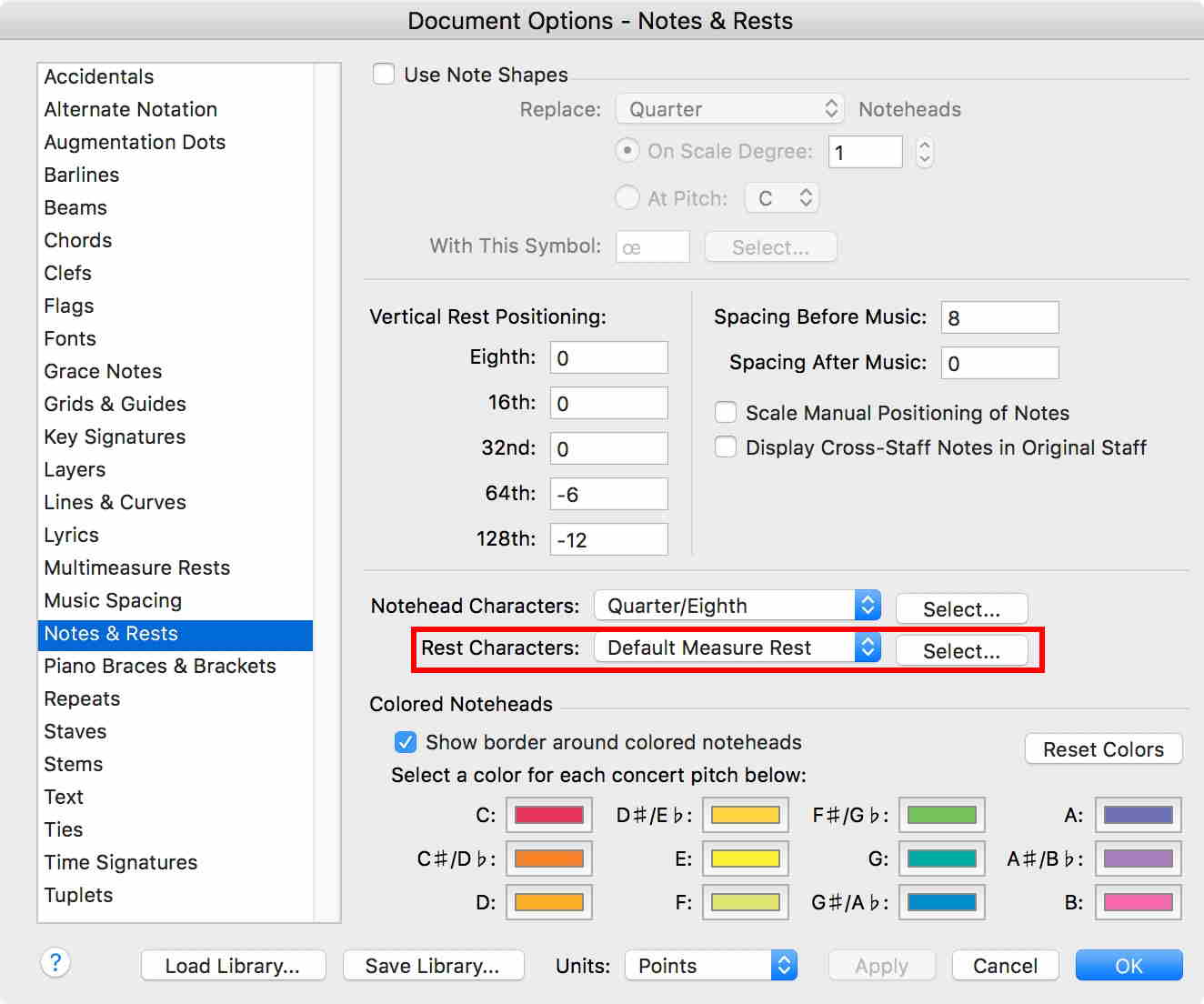Screen dimensions: 1204x1004
Task: Select Key Signatures category
Action: click(x=176, y=437)
